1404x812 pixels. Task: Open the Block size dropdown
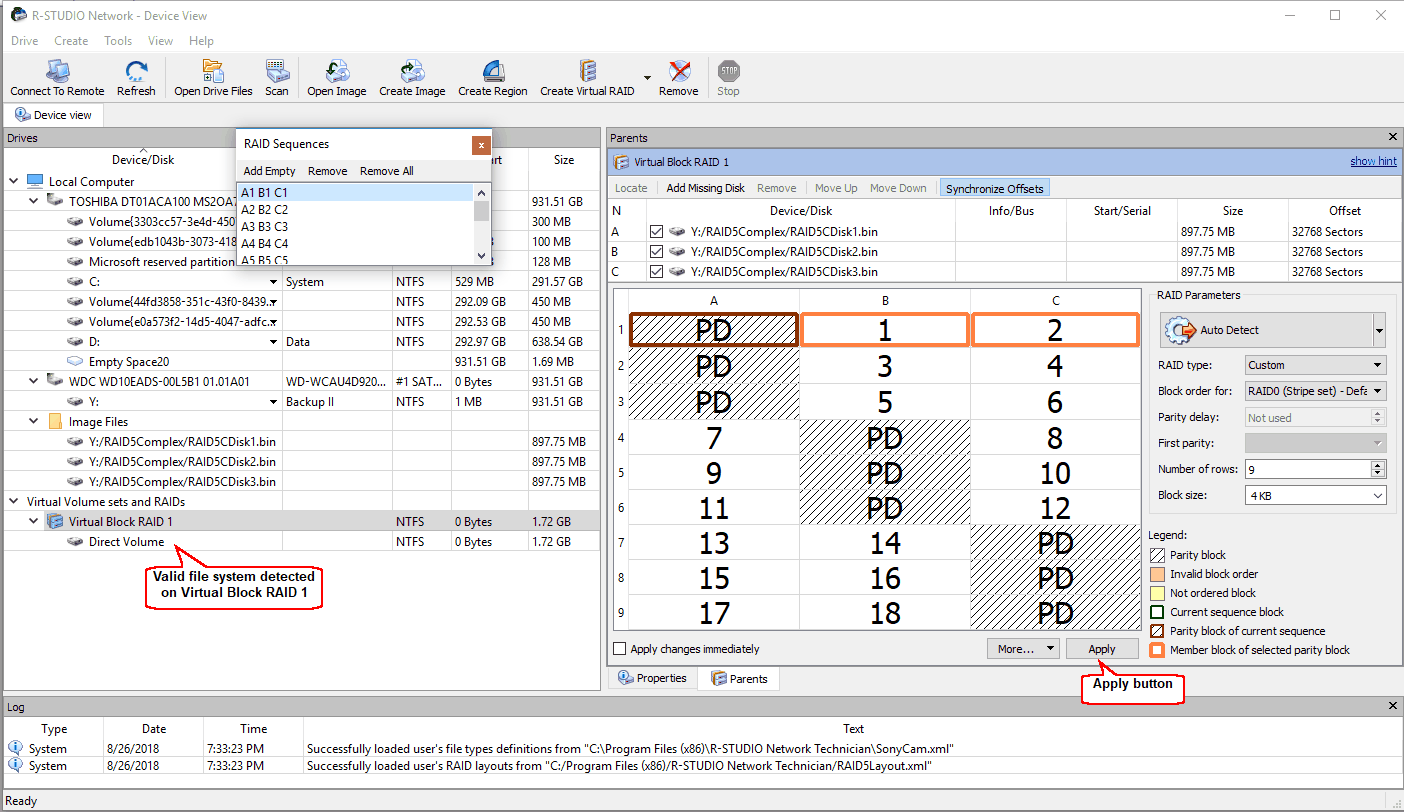click(x=1316, y=495)
